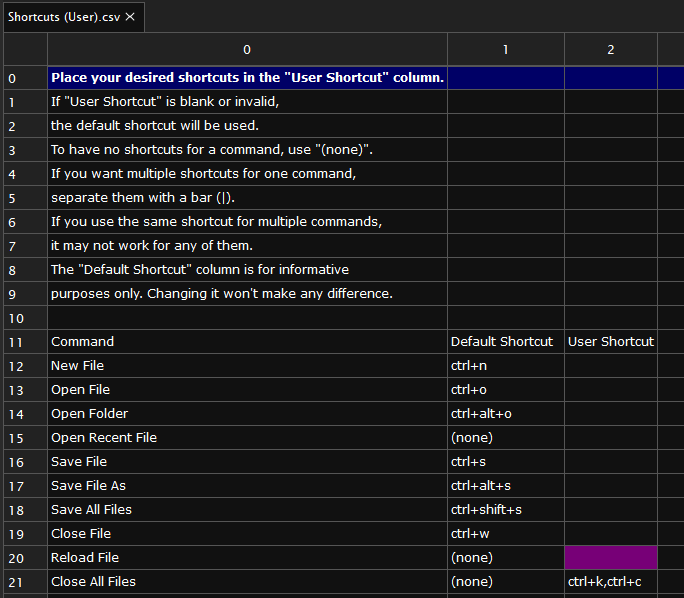684x598 pixels.
Task: Click the empty User Shortcut cell for Save File
Action: (x=611, y=461)
